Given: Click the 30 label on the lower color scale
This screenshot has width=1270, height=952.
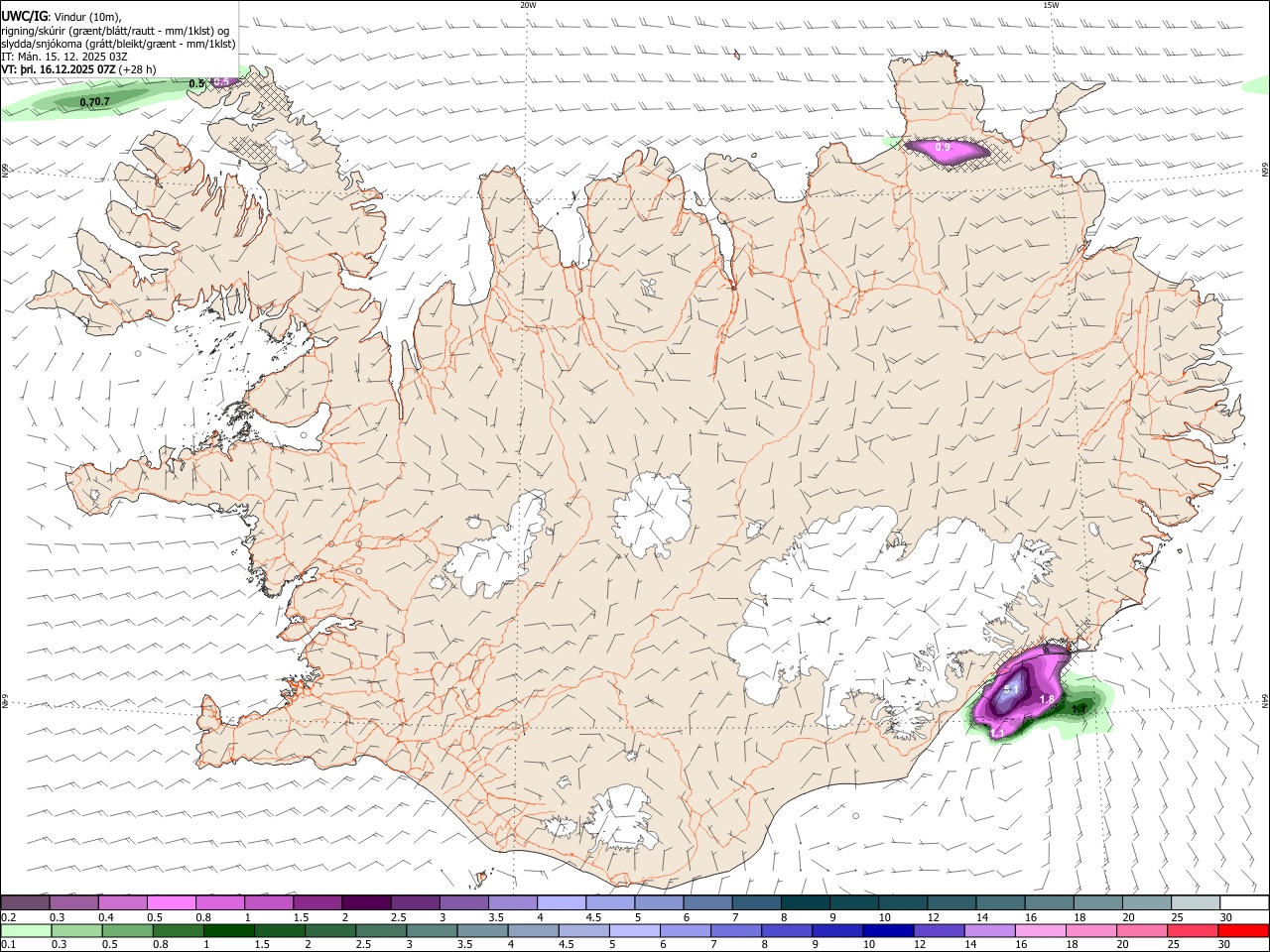Looking at the screenshot, I should 1224,945.
